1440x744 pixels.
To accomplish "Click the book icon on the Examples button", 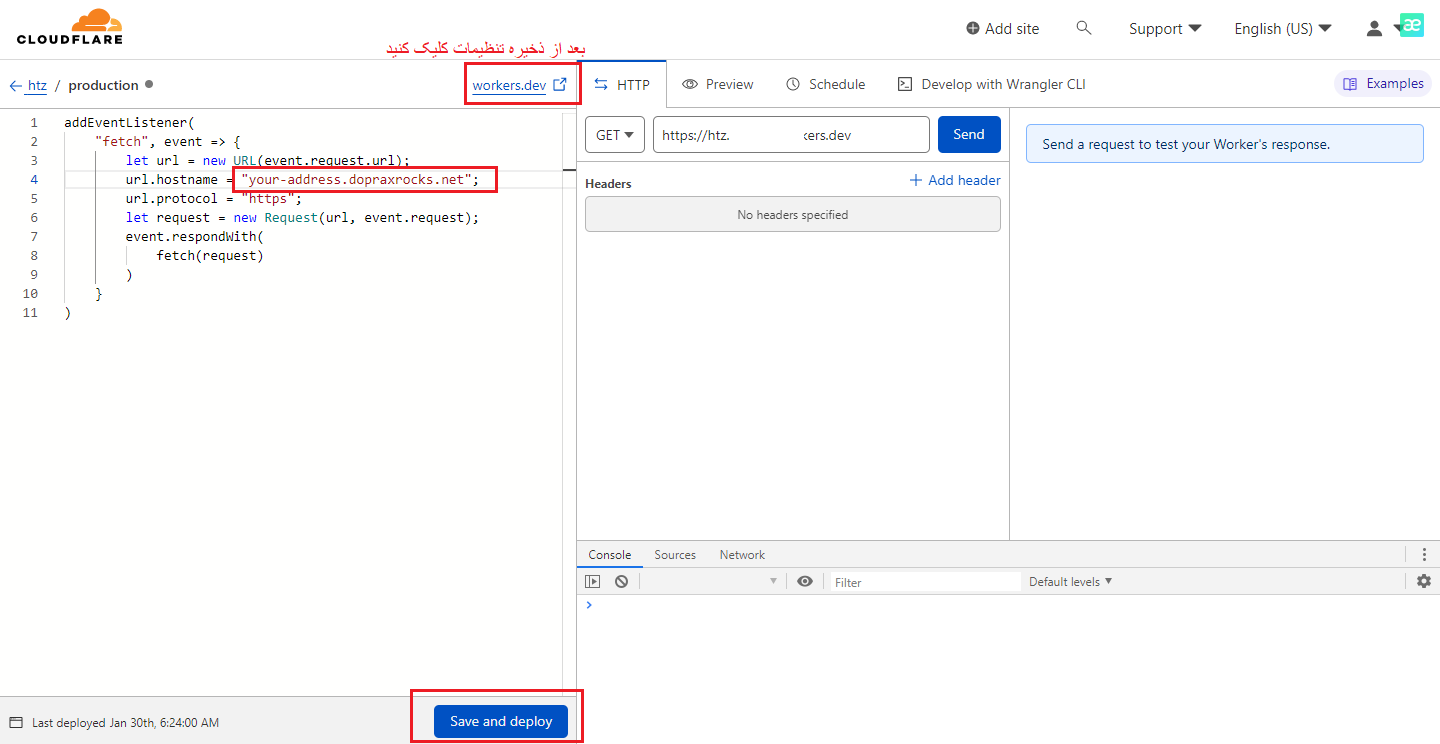I will click(1350, 84).
